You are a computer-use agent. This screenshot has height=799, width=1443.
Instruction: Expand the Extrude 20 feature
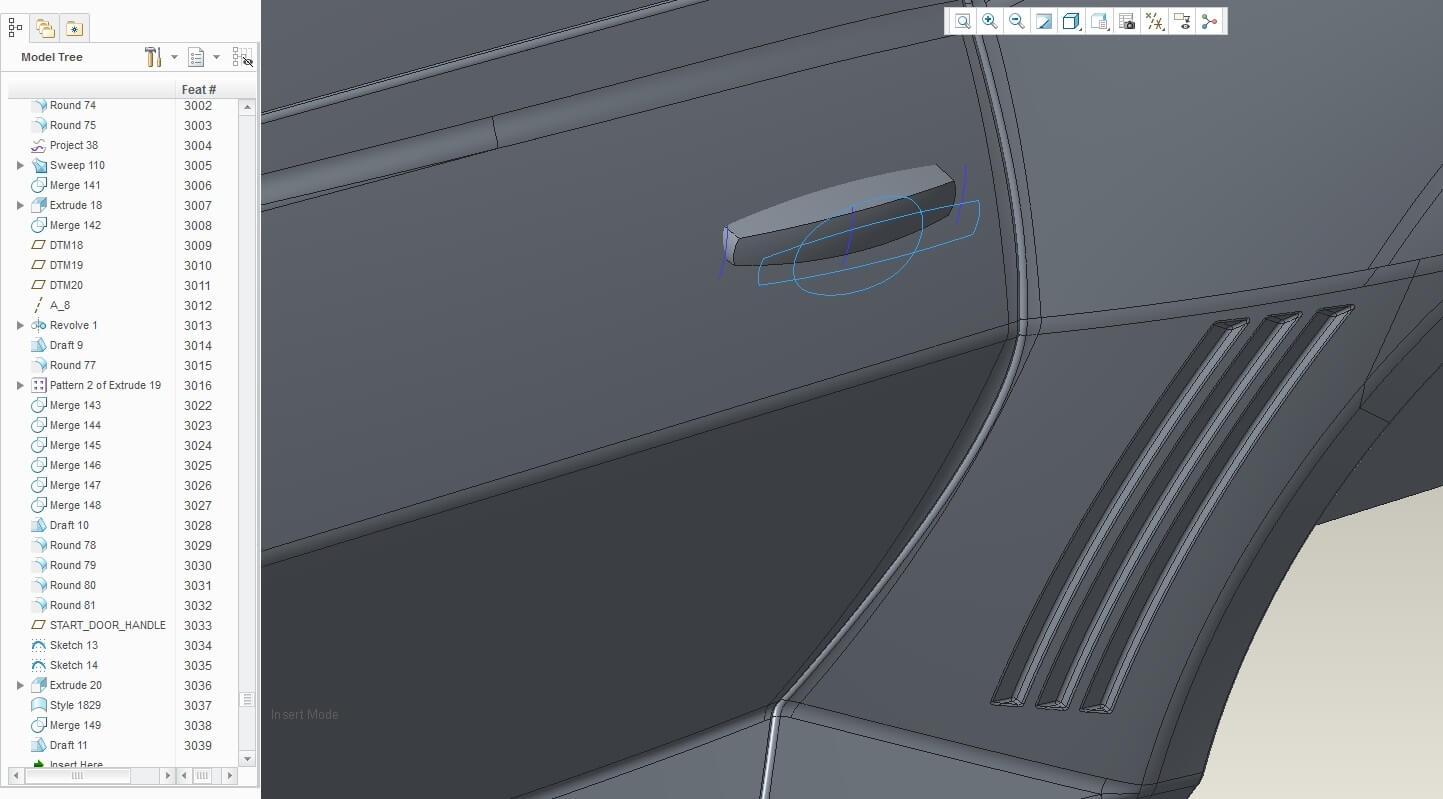pyautogui.click(x=20, y=685)
